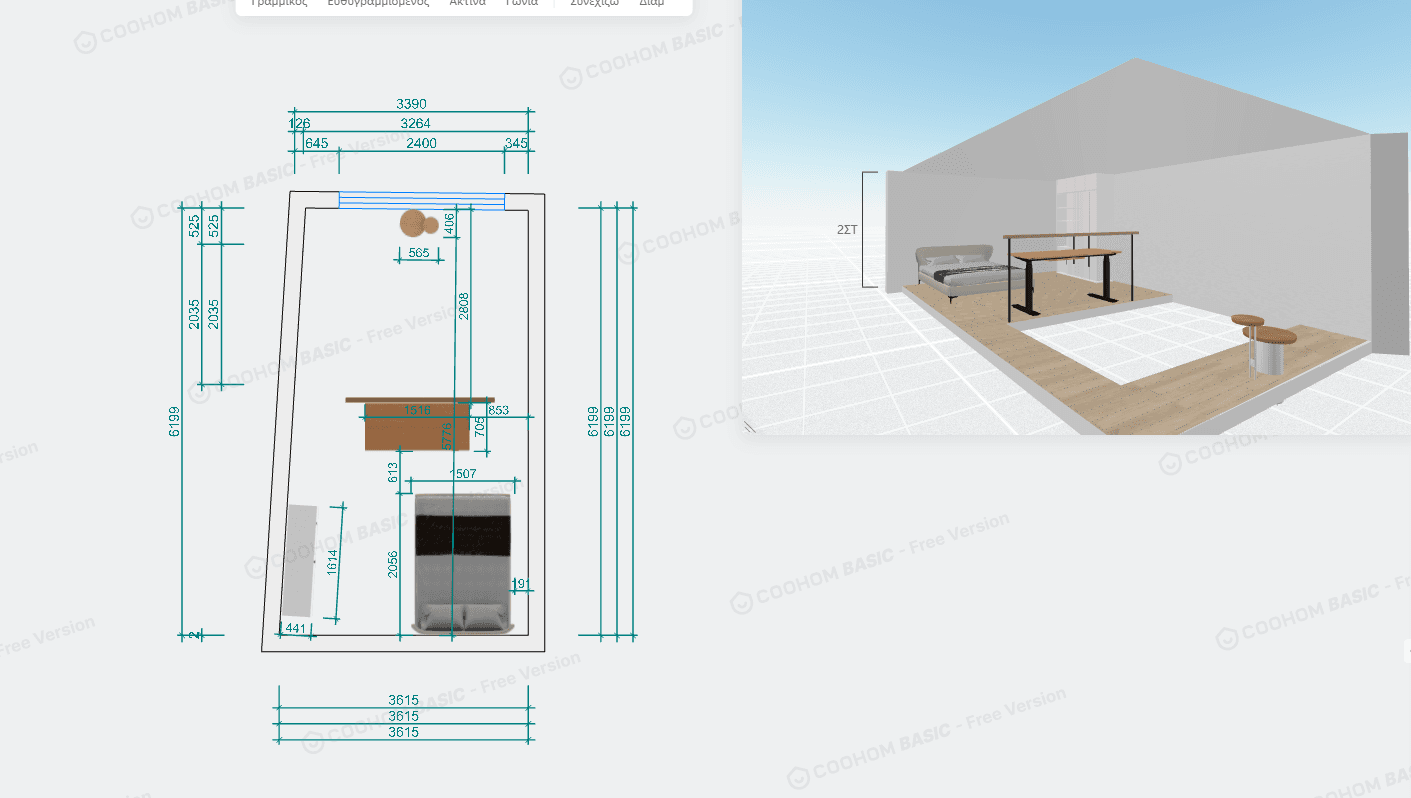The height and width of the screenshot is (798, 1411).
Task: Select the 126 dimension label
Action: pyautogui.click(x=299, y=124)
